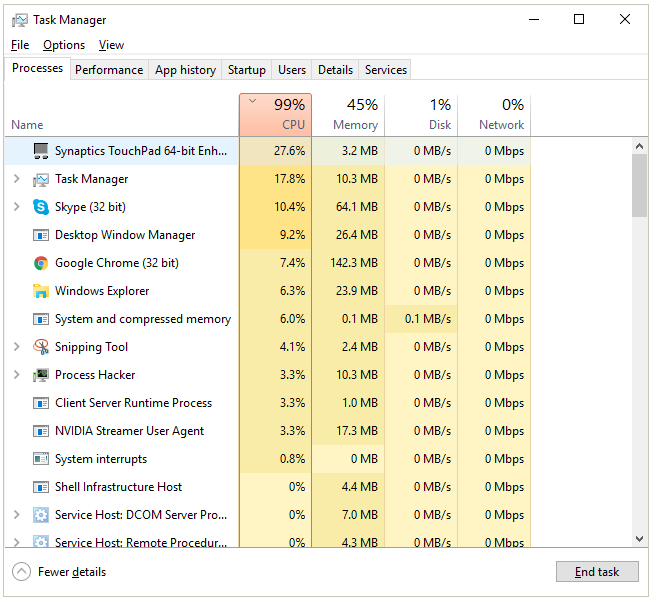Select the Google Chrome (32 bit) name
Screen dimensions: 652x601
click(x=117, y=263)
